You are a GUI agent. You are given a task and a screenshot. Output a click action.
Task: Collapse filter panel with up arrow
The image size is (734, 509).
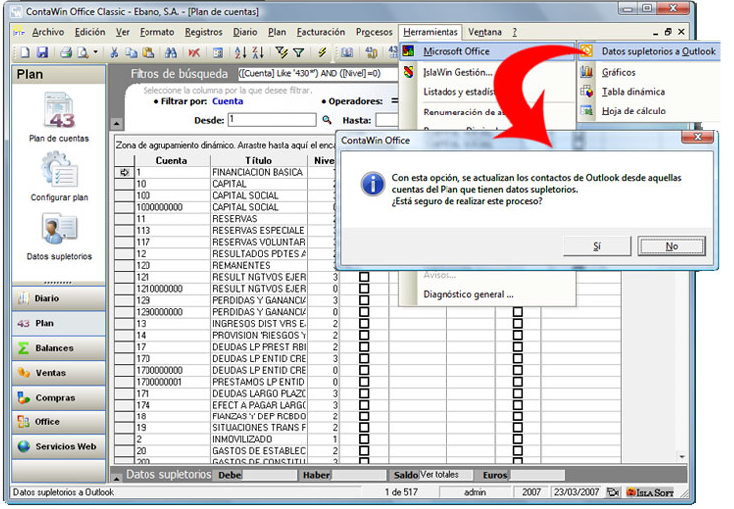point(117,124)
